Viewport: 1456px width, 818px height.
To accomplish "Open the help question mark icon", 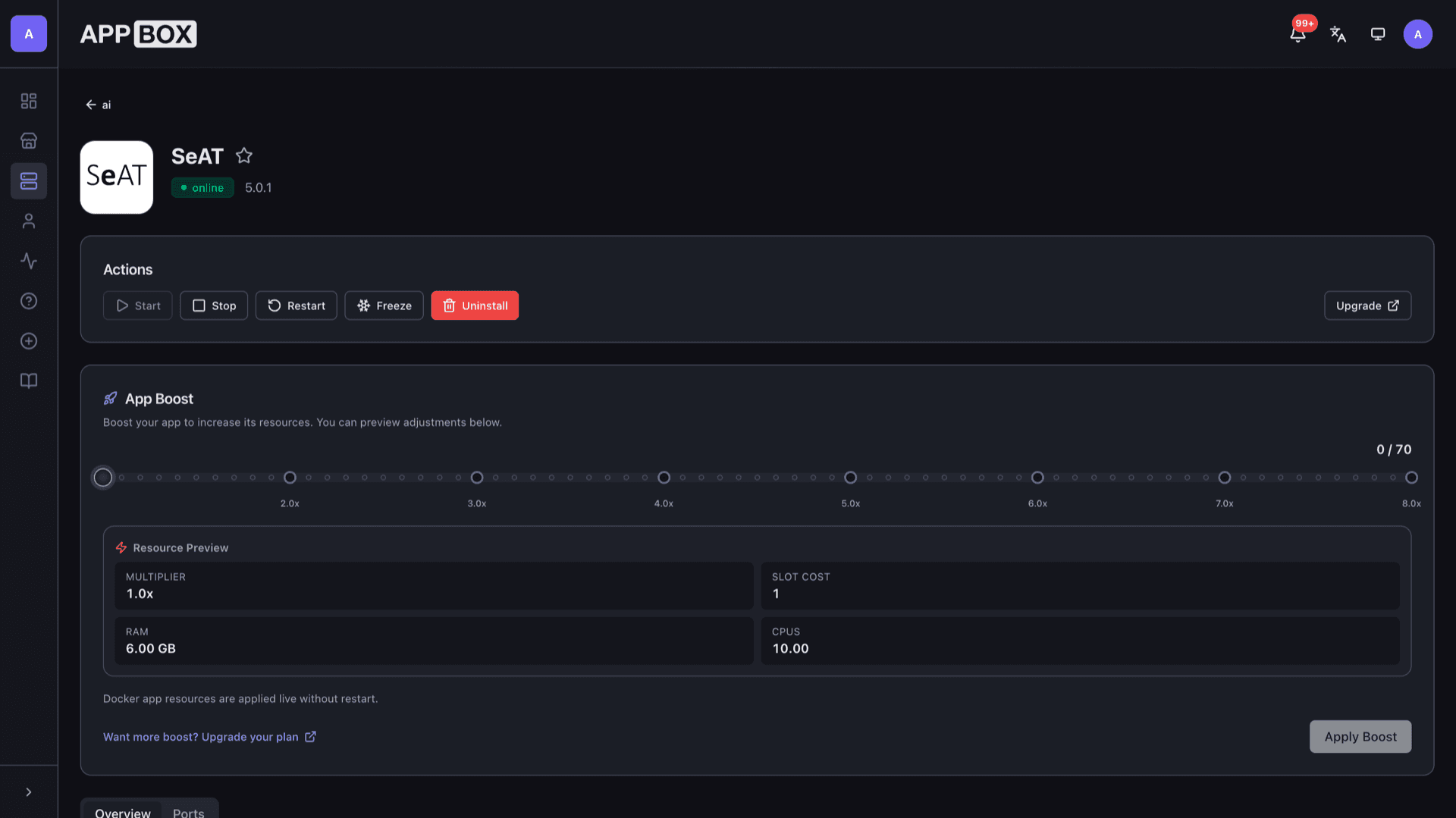I will (29, 301).
